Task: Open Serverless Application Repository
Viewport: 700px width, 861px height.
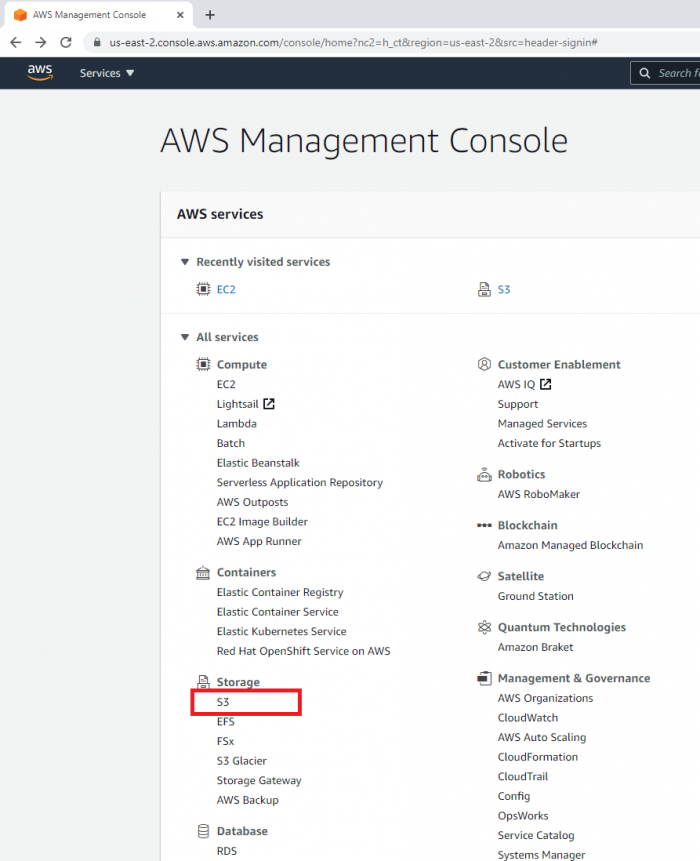Action: pyautogui.click(x=300, y=483)
